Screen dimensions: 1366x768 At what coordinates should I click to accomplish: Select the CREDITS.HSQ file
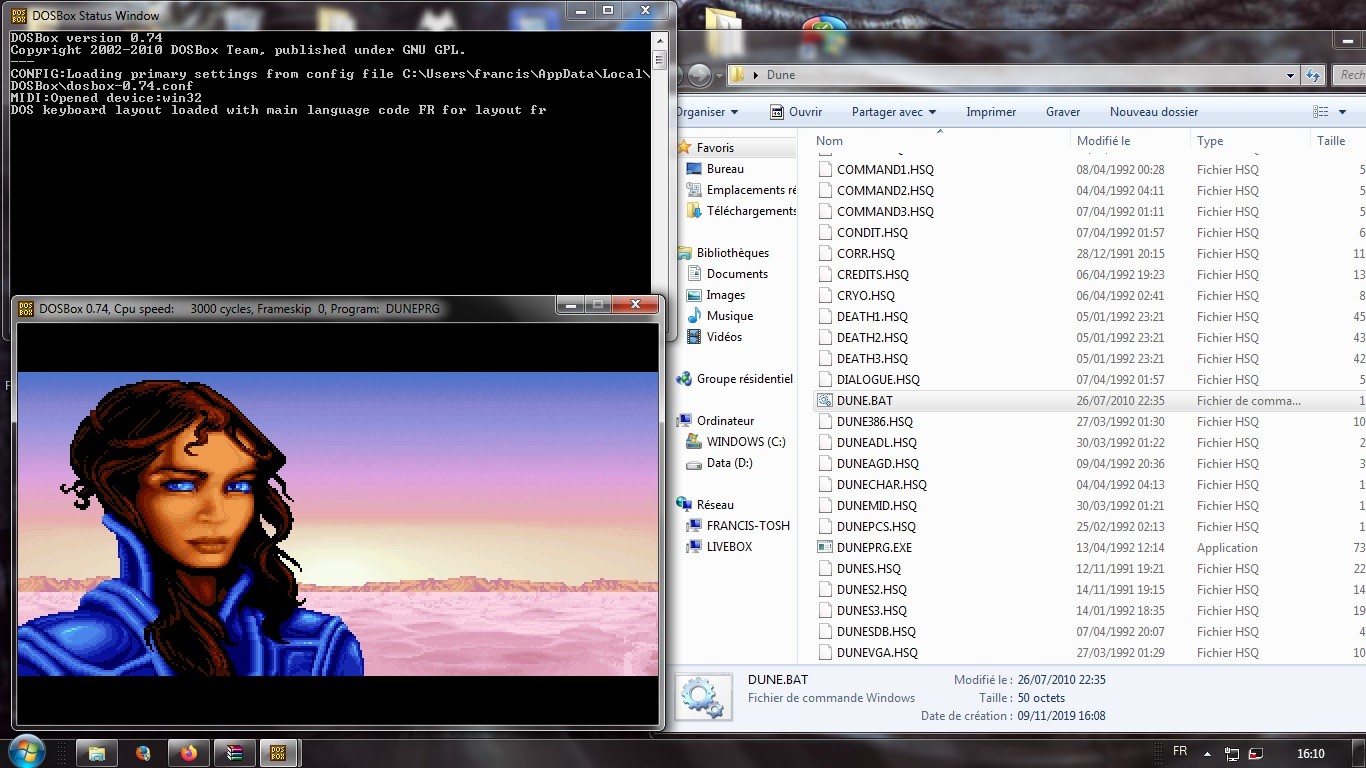(1088, 274)
